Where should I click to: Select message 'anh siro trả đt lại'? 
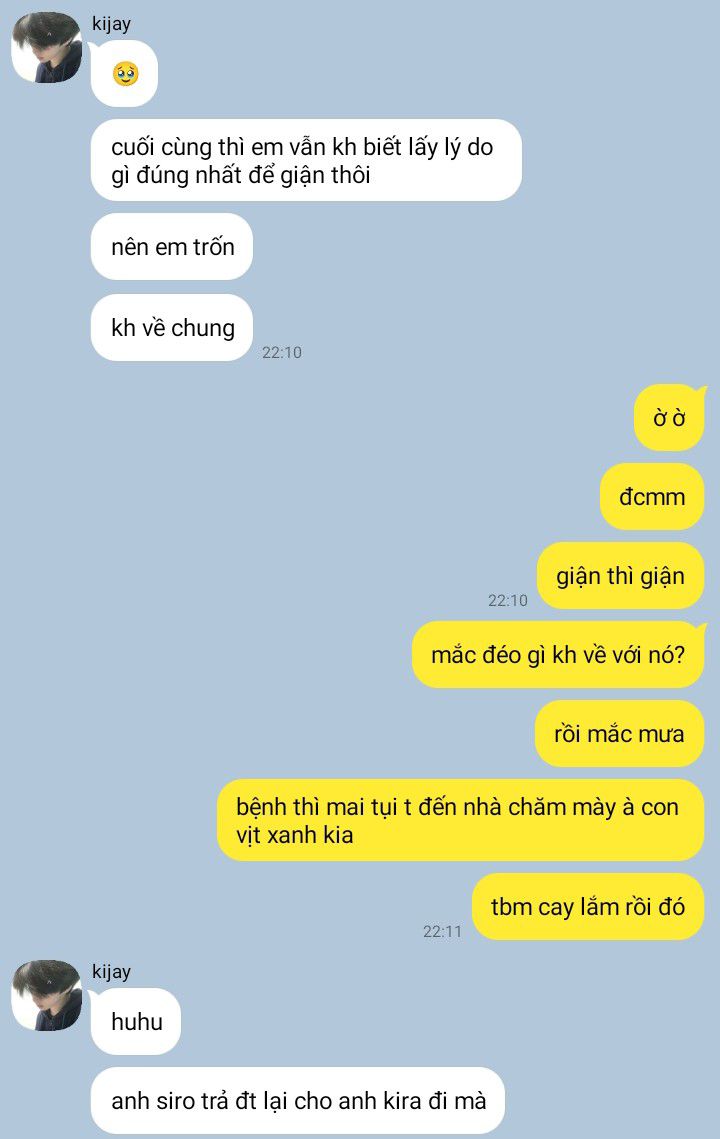click(x=298, y=1101)
